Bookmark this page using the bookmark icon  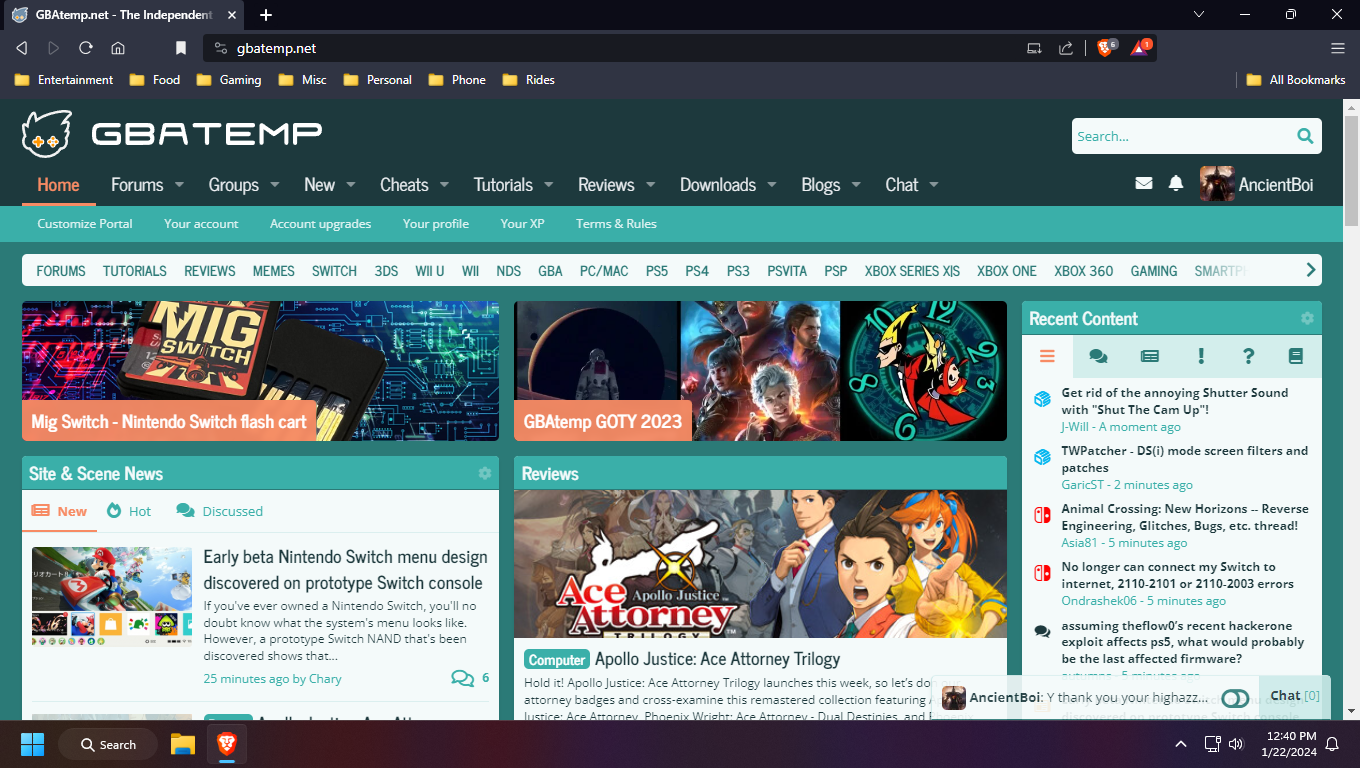pyautogui.click(x=181, y=48)
